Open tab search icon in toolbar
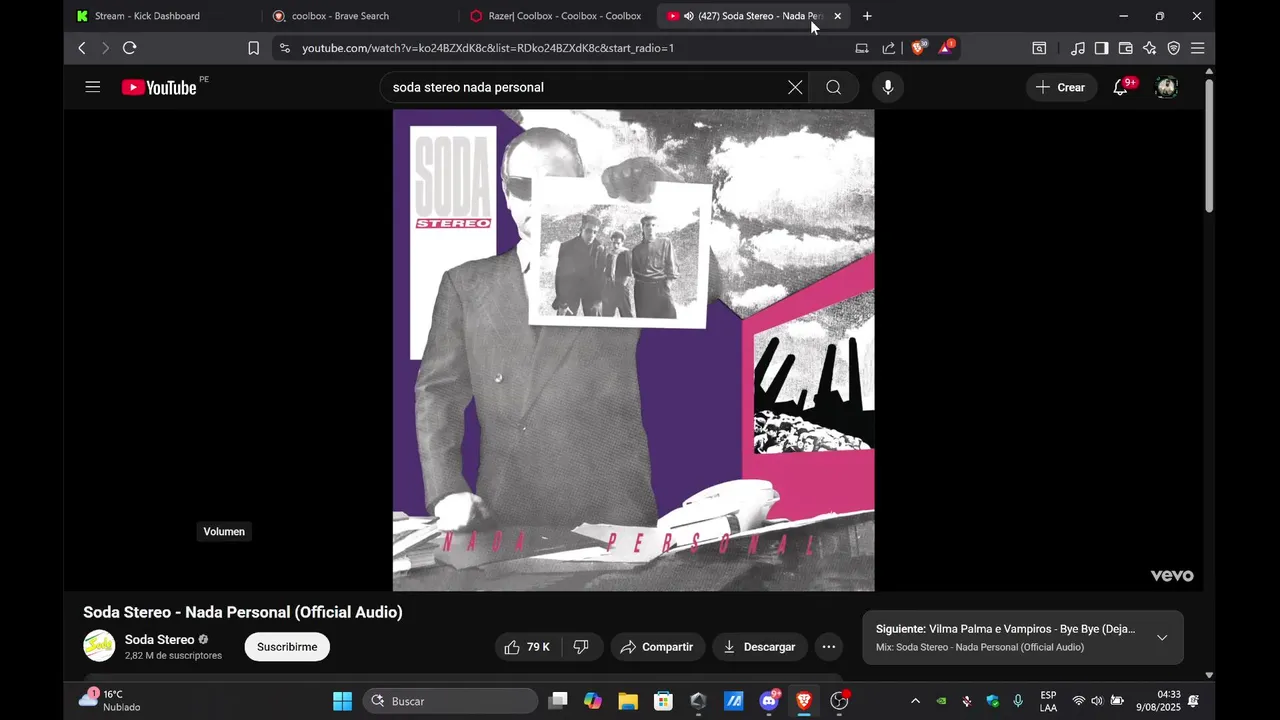 [x=1039, y=48]
